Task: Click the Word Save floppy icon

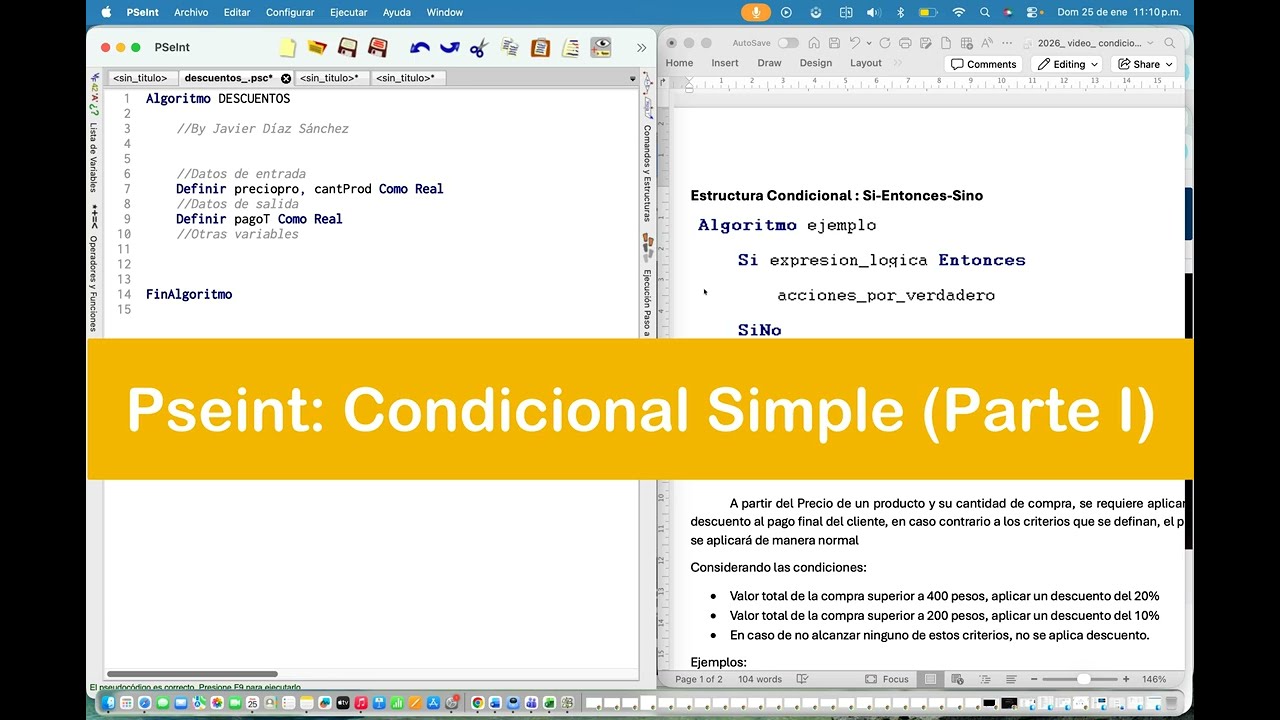Action: (x=834, y=43)
